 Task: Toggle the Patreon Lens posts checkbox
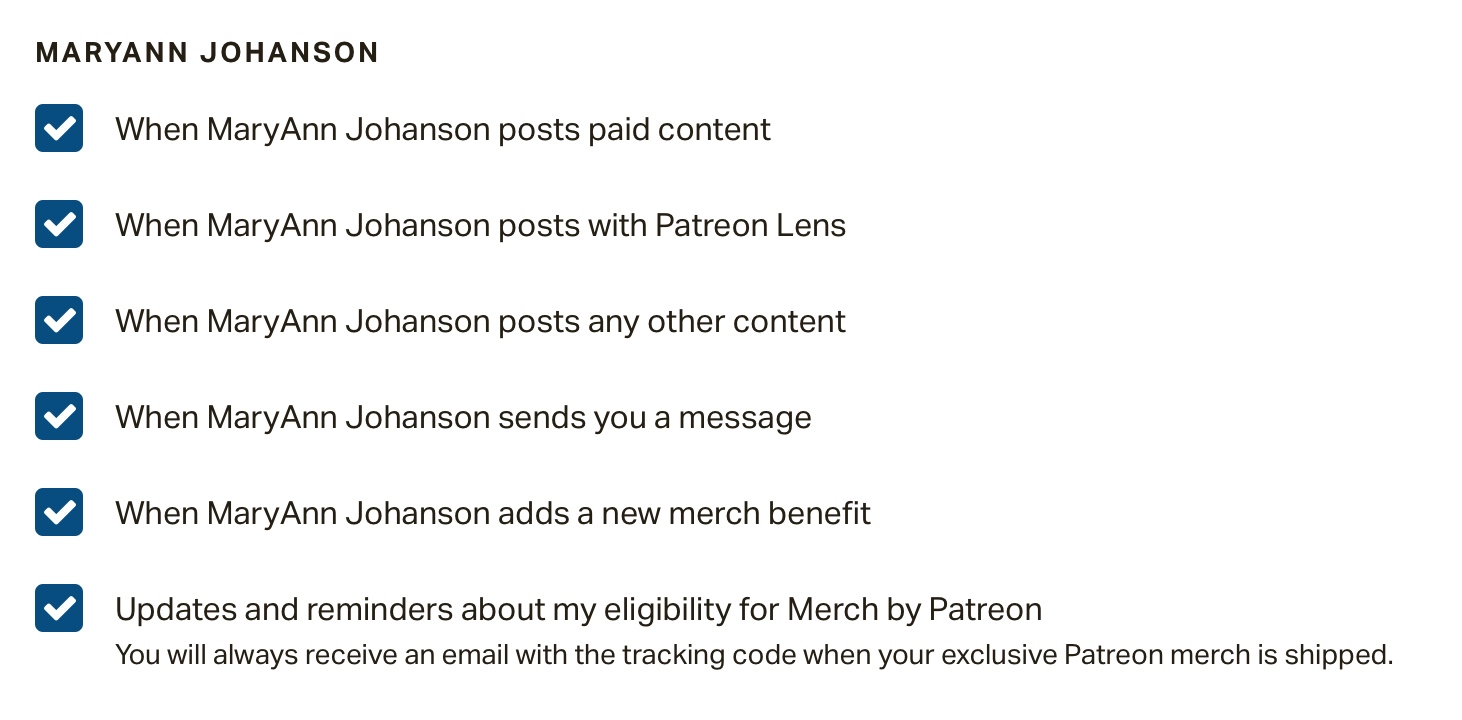coord(59,224)
